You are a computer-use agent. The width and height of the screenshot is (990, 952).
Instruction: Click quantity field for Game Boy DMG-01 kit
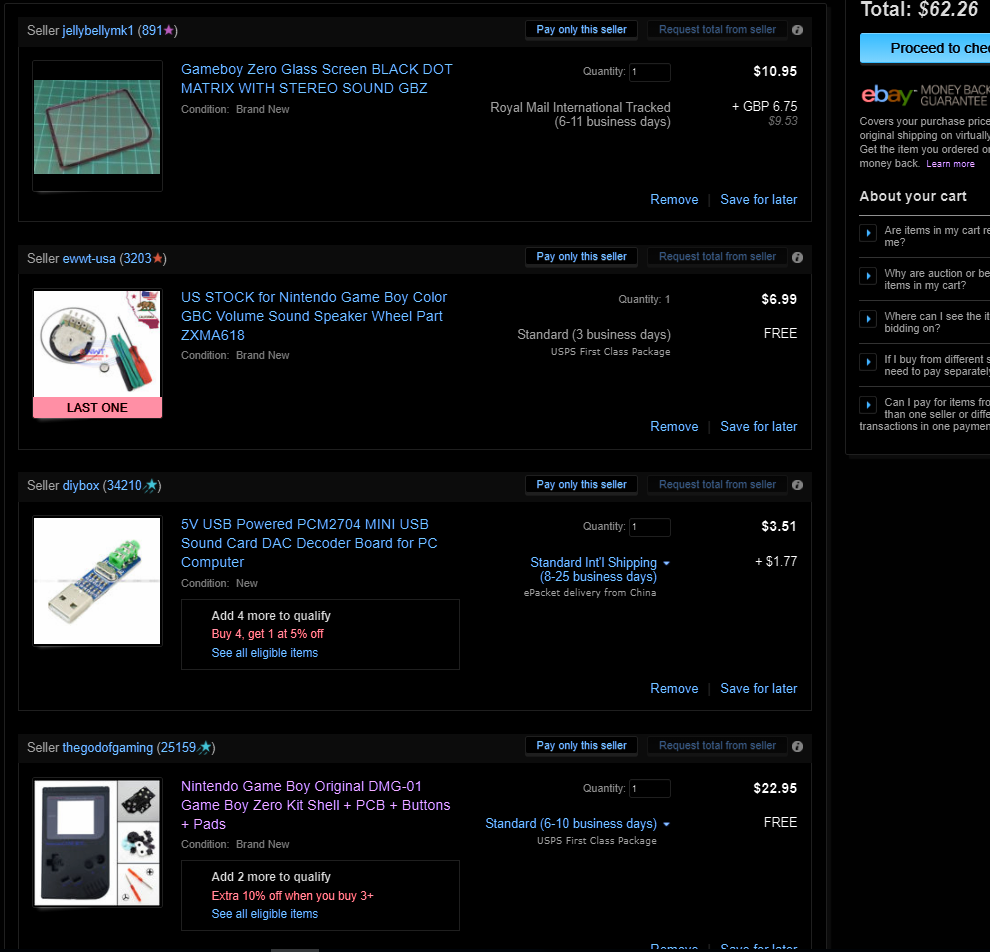point(650,788)
